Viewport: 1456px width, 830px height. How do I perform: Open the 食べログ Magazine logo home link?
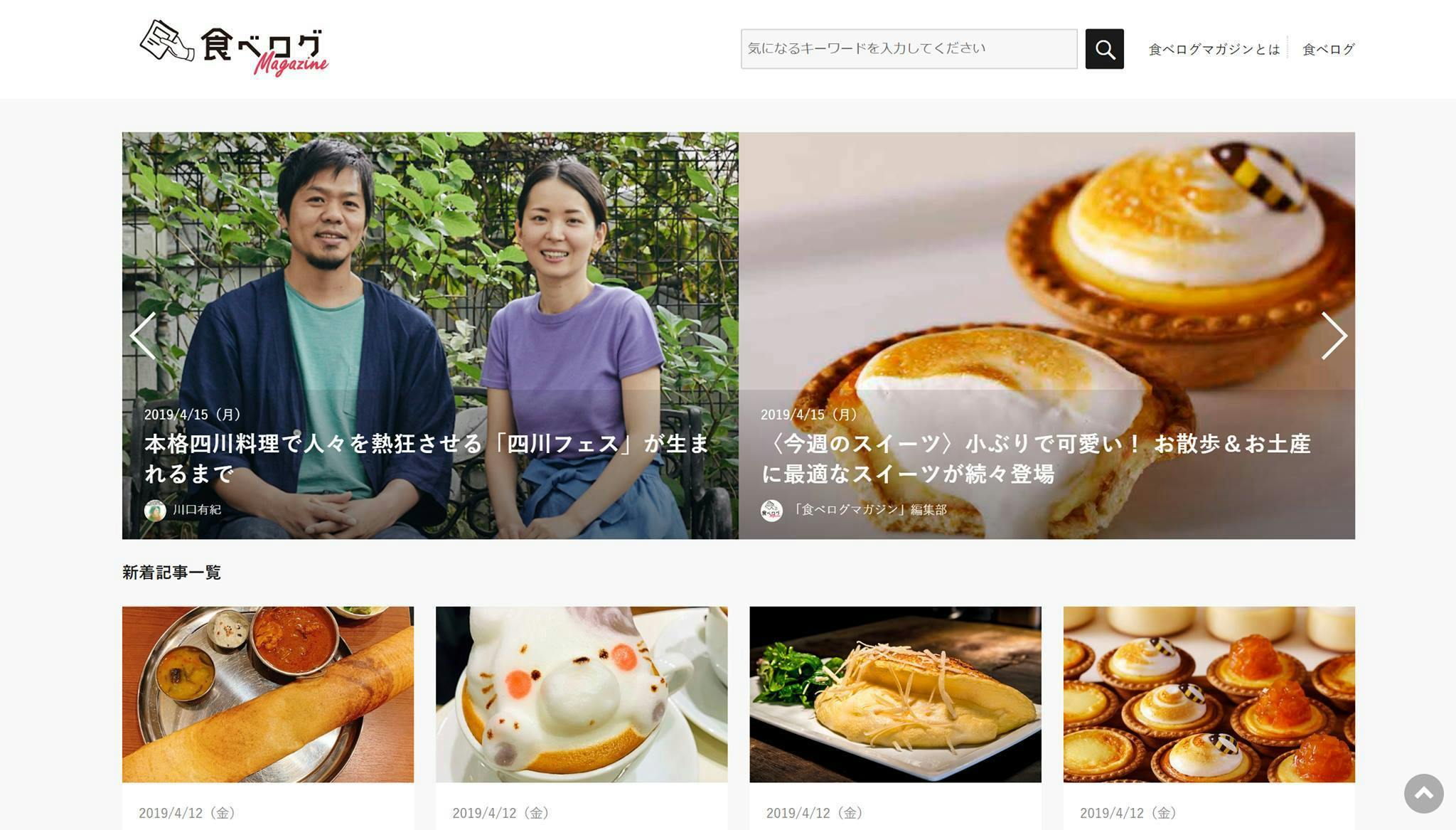[x=234, y=48]
